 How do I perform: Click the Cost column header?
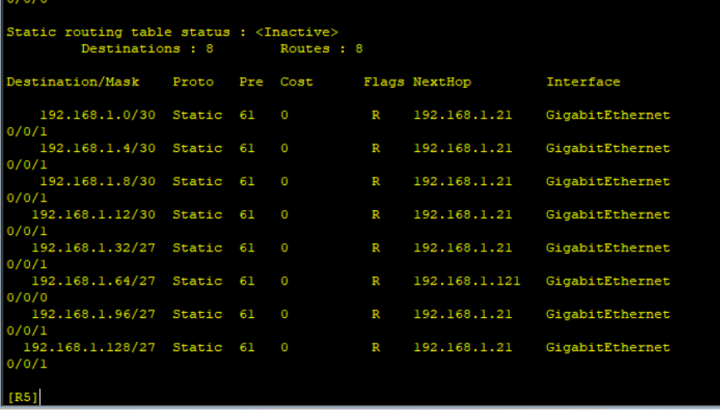[x=297, y=82]
